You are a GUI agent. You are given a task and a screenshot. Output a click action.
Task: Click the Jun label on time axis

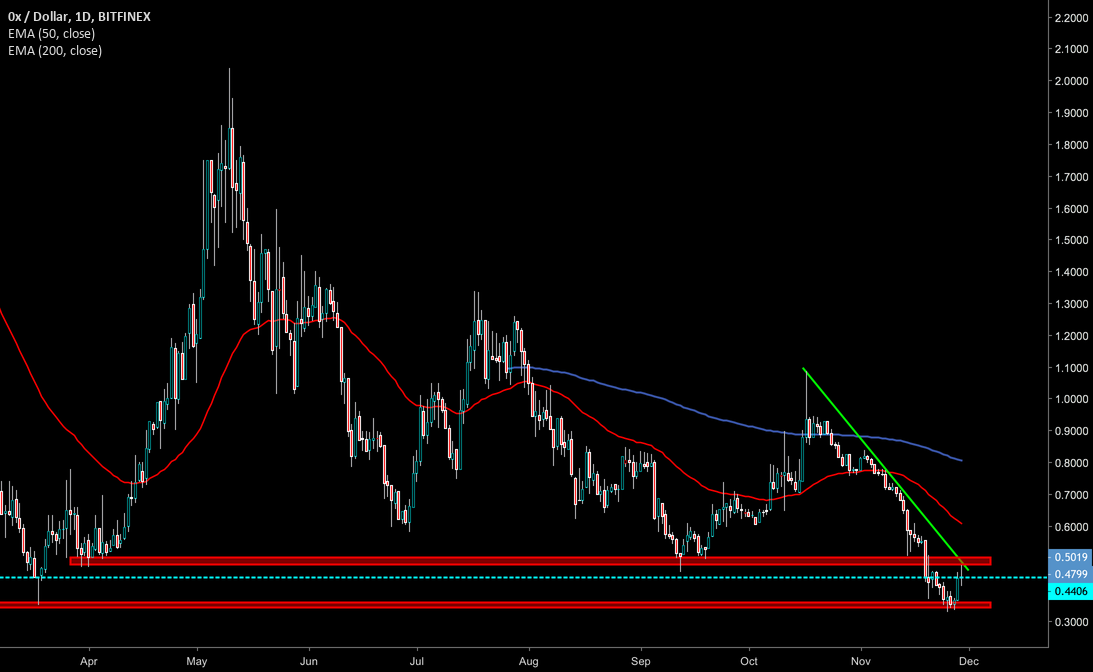tap(309, 661)
